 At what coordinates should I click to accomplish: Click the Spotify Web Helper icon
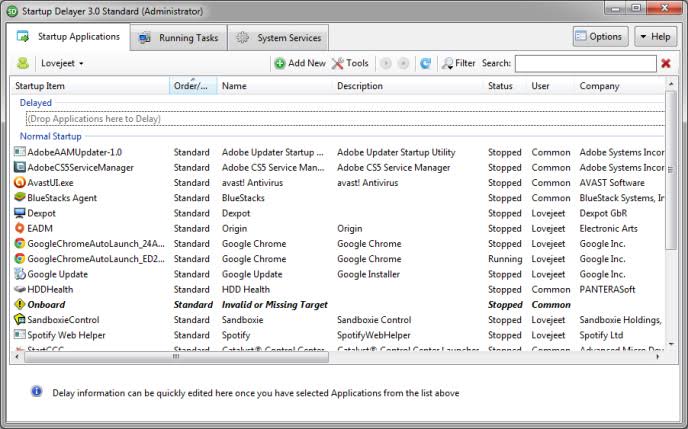(x=20, y=335)
